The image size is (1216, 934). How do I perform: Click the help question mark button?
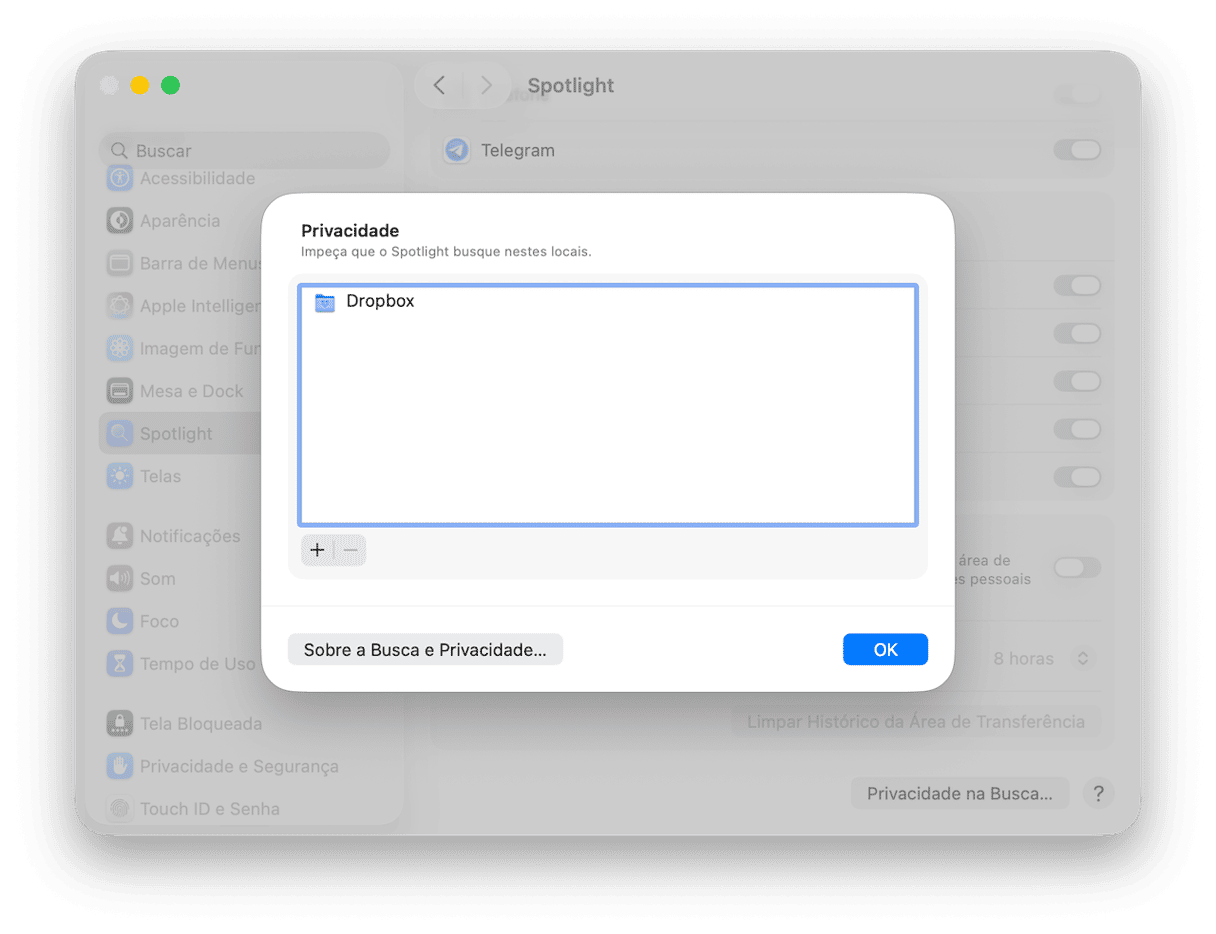click(1098, 793)
